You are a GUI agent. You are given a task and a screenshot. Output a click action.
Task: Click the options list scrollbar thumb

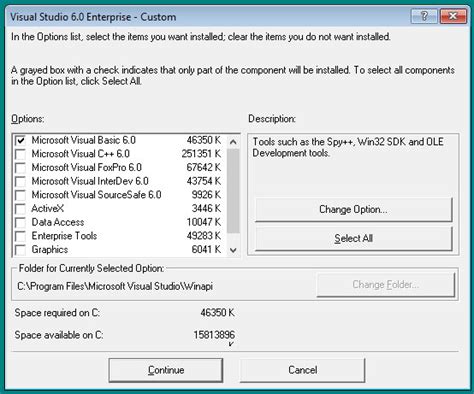point(233,191)
